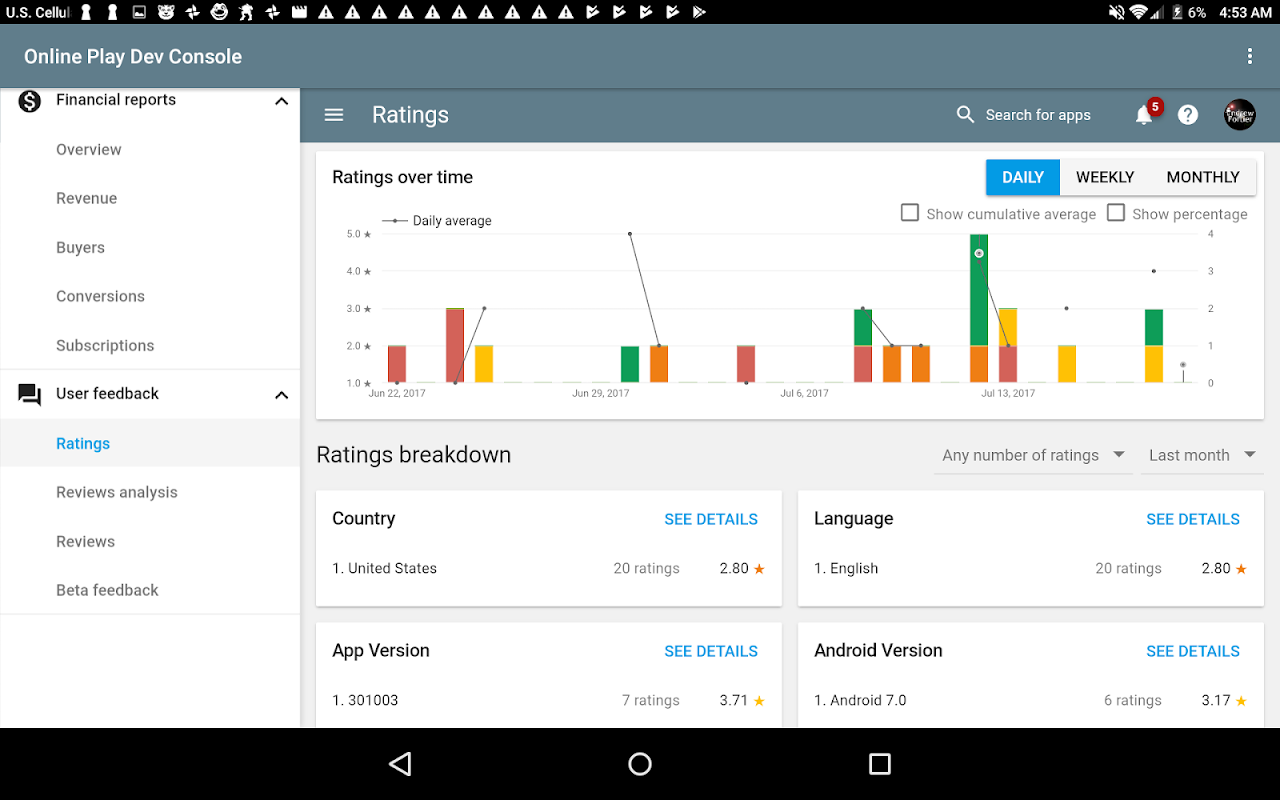
Task: Click the star beside Android 7.0 rating
Action: coord(1241,701)
